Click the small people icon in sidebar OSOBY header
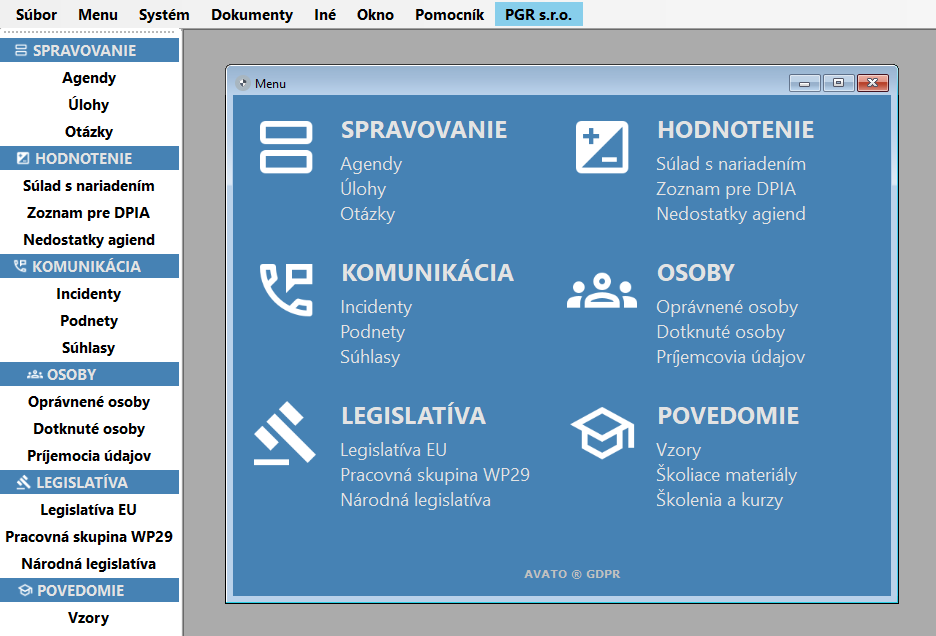Image resolution: width=936 pixels, height=636 pixels. [35, 374]
